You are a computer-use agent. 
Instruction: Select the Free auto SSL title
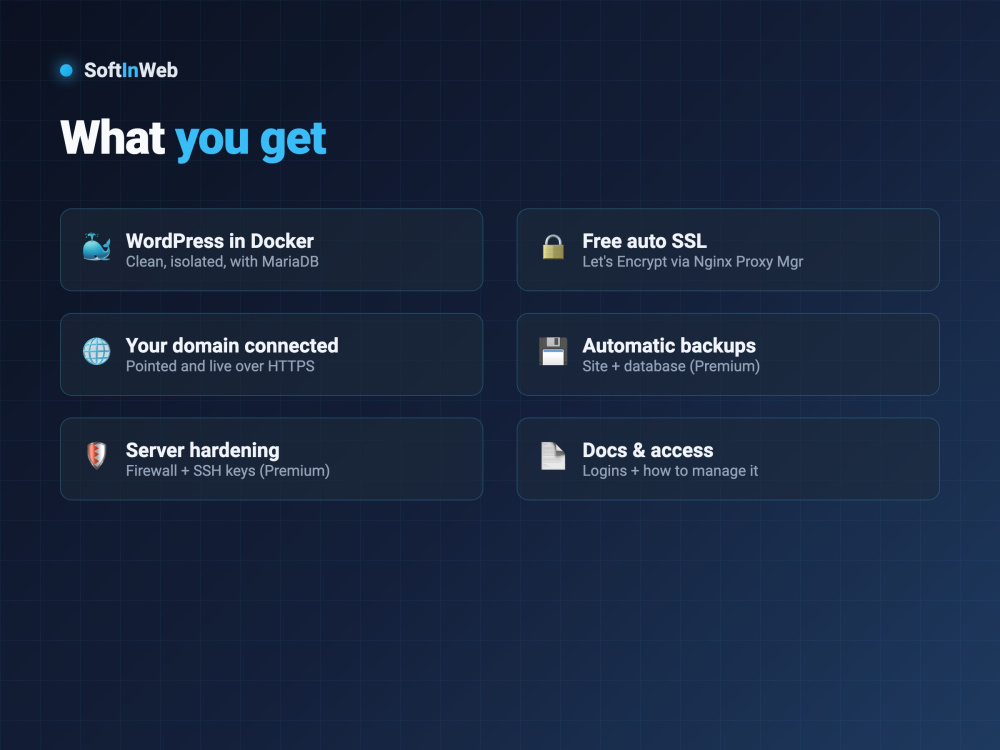click(x=644, y=241)
